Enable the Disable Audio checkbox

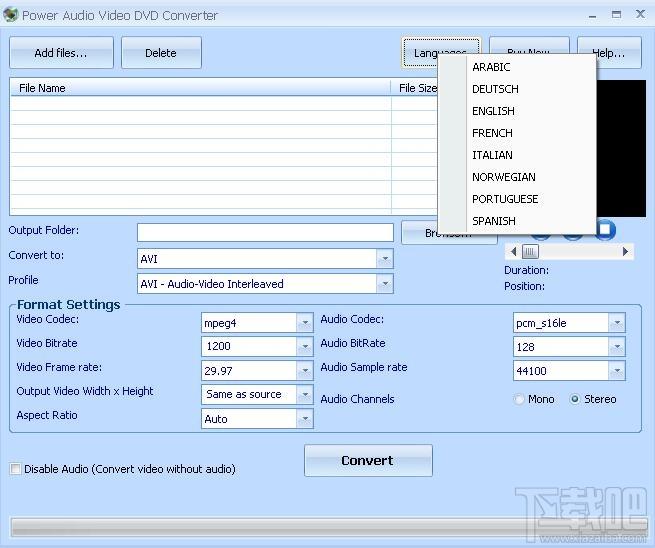[15, 469]
